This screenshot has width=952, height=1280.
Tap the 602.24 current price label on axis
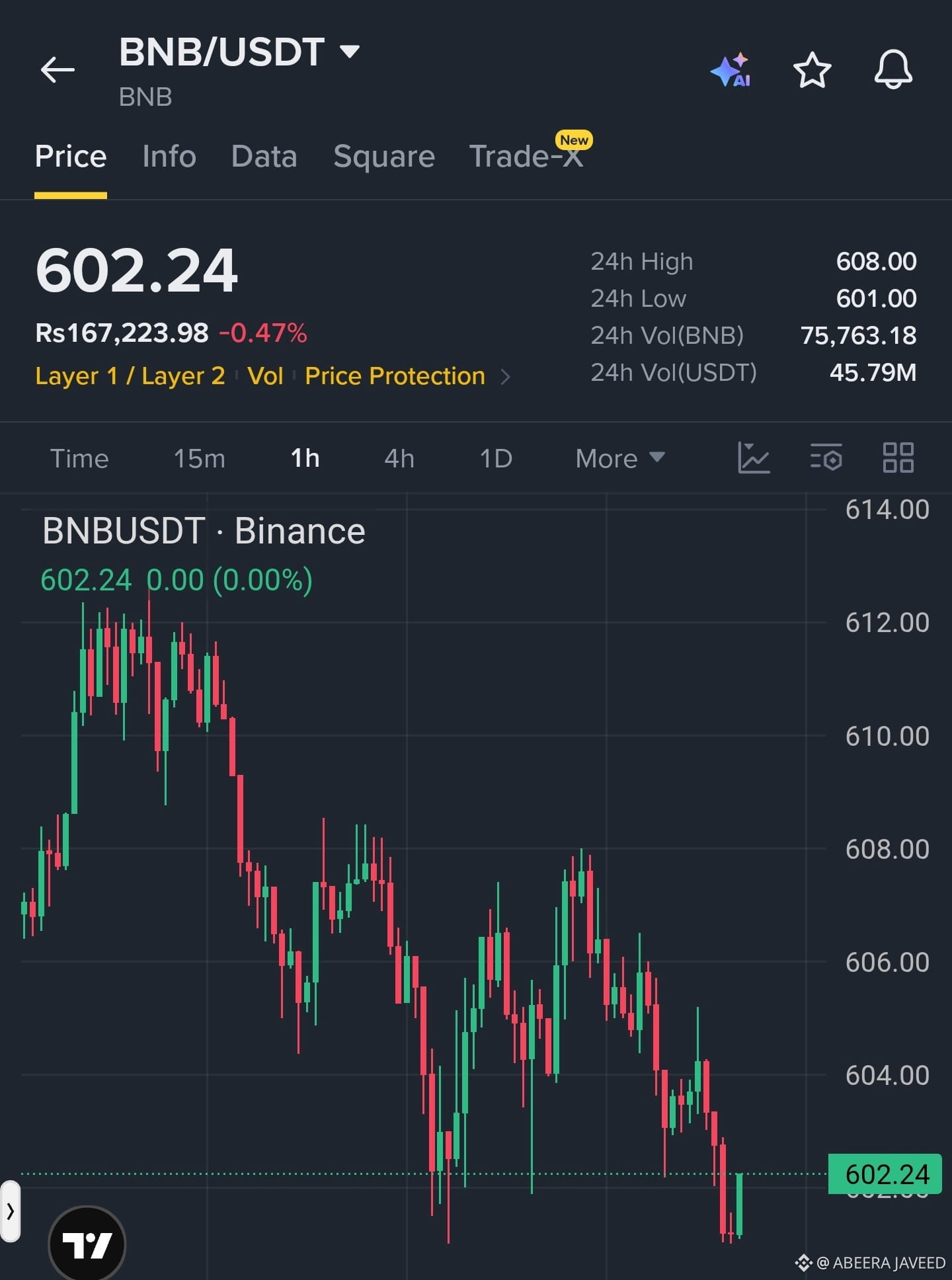pos(886,1174)
